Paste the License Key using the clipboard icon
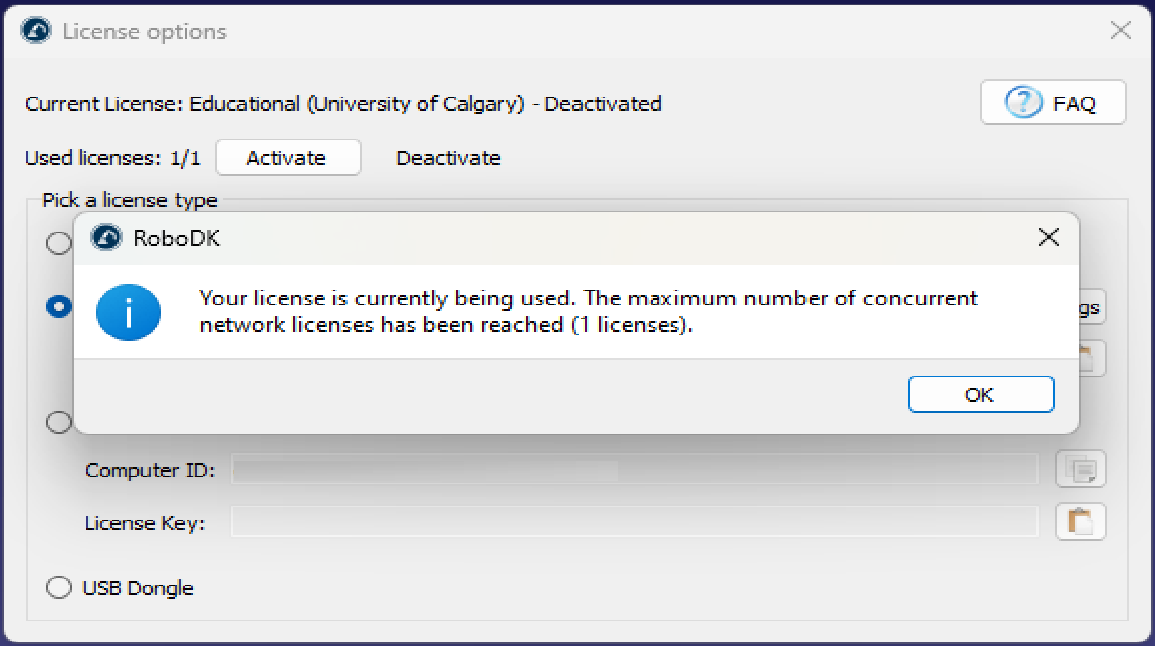1155x648 pixels. click(x=1081, y=521)
